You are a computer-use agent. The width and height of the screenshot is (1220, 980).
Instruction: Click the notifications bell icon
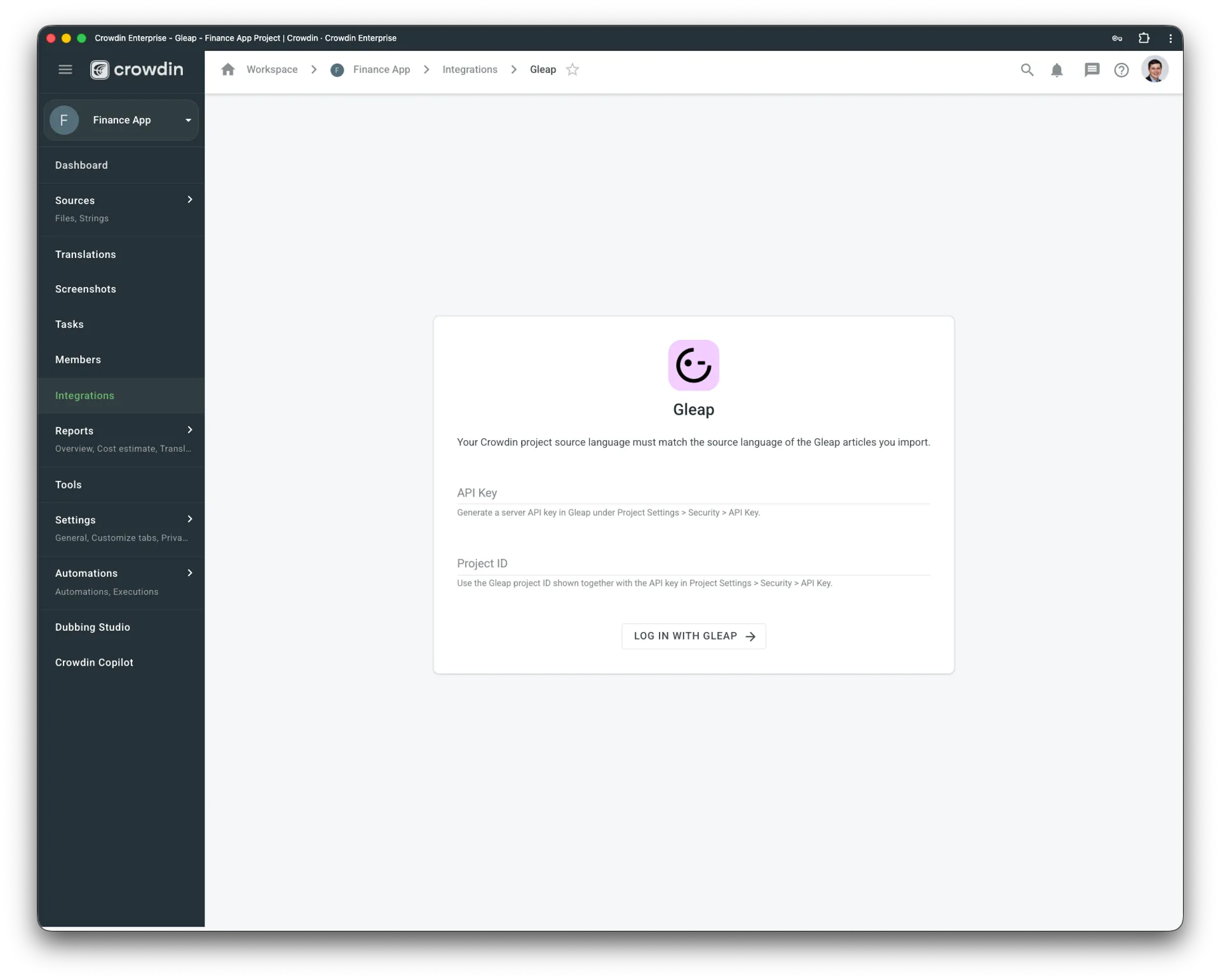[x=1057, y=70]
